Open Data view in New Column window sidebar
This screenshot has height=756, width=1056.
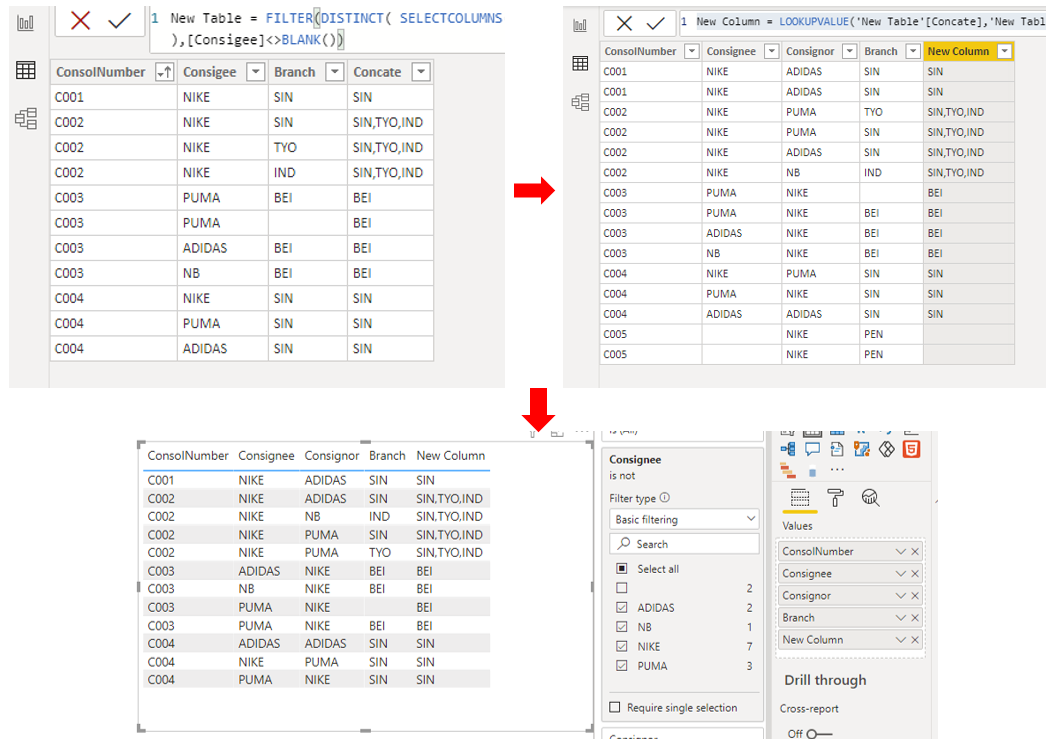tap(580, 63)
